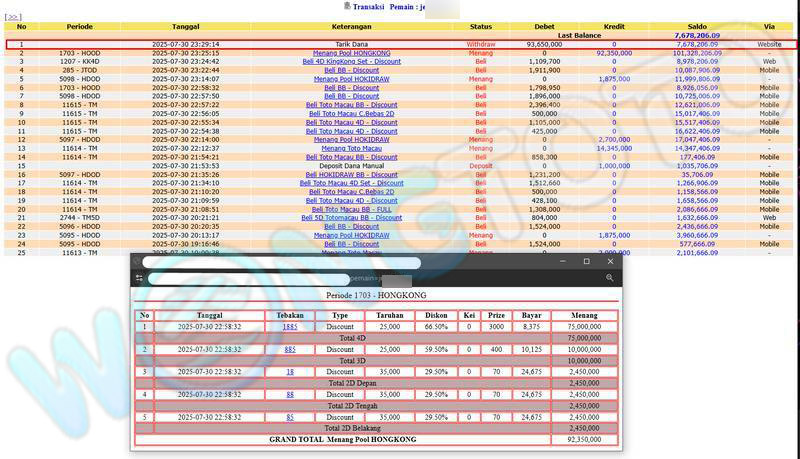Click tebakan number 885 in popup

[x=290, y=349]
